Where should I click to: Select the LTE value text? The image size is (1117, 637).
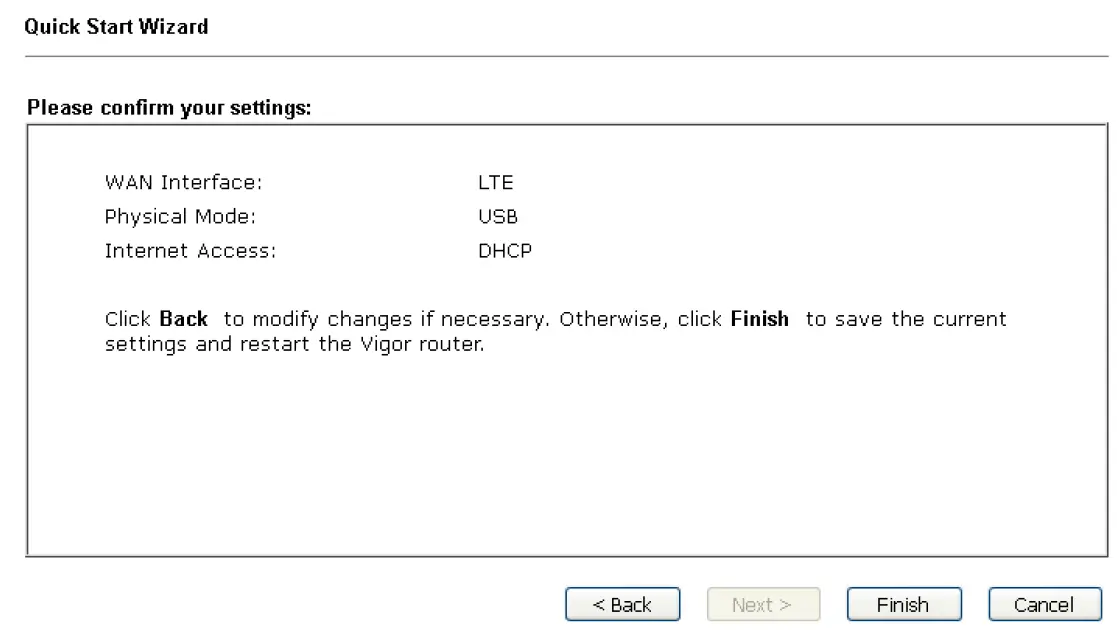pos(495,183)
